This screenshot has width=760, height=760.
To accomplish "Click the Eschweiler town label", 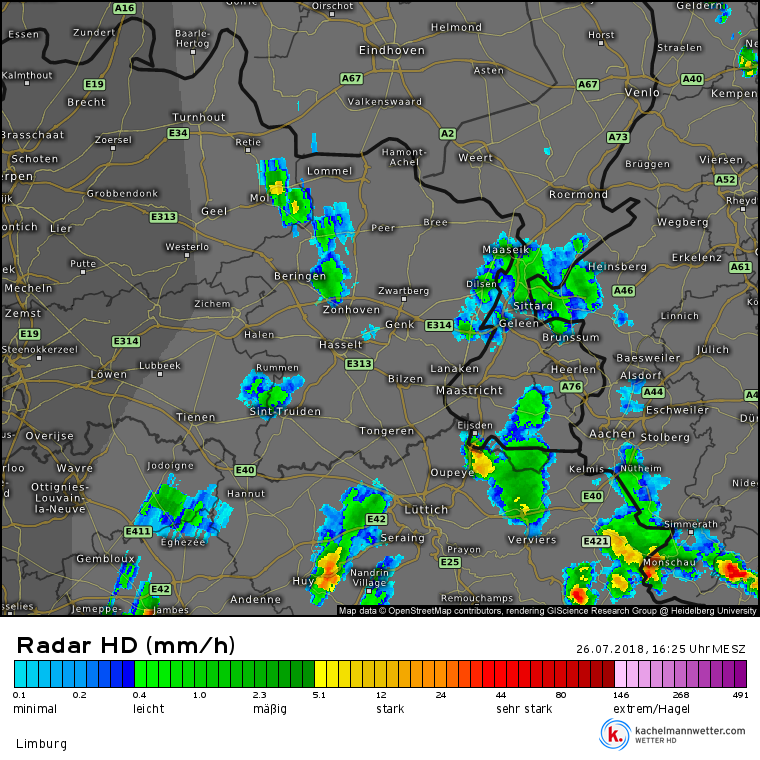I will click(677, 410).
